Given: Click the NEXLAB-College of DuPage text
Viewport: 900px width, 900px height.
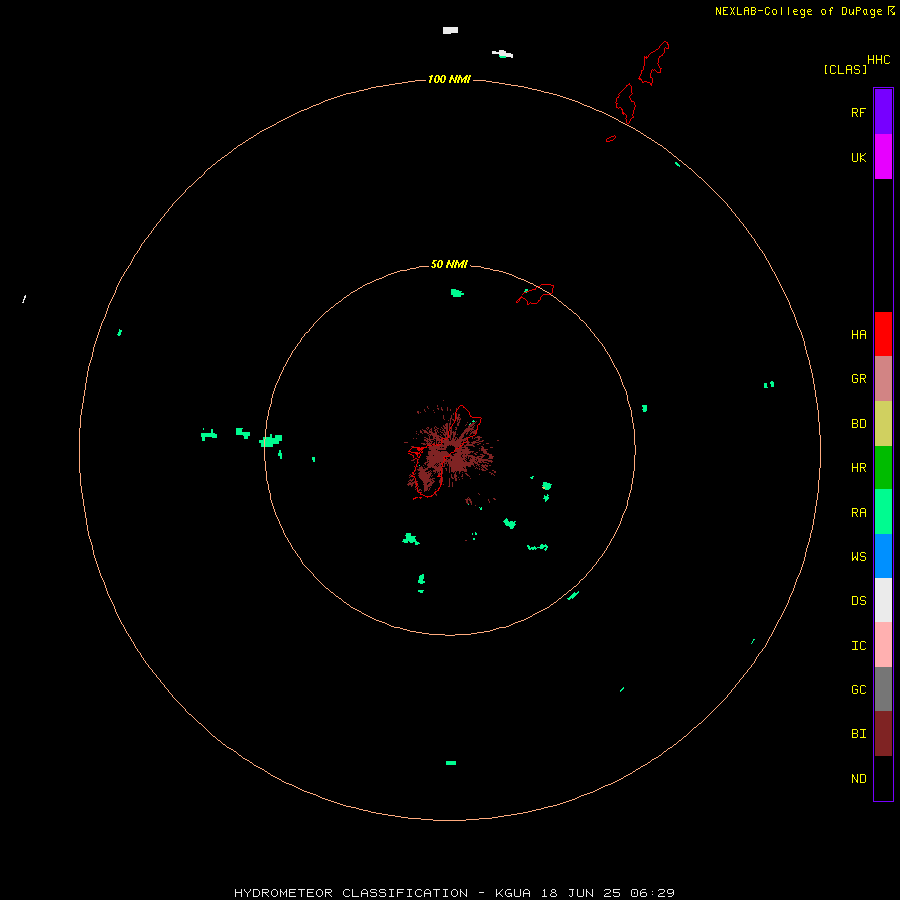Looking at the screenshot, I should (798, 11).
